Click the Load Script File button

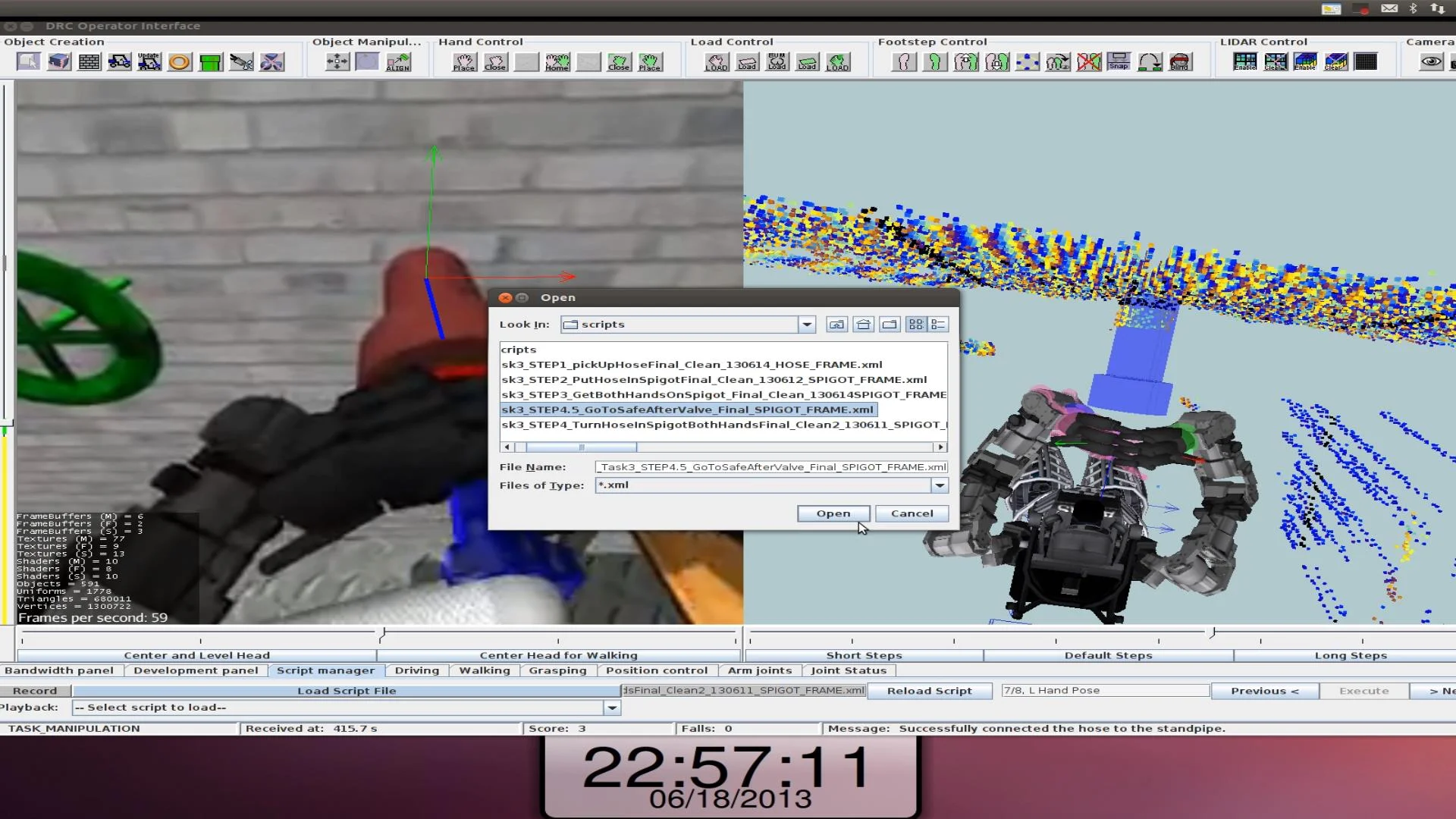pyautogui.click(x=347, y=691)
